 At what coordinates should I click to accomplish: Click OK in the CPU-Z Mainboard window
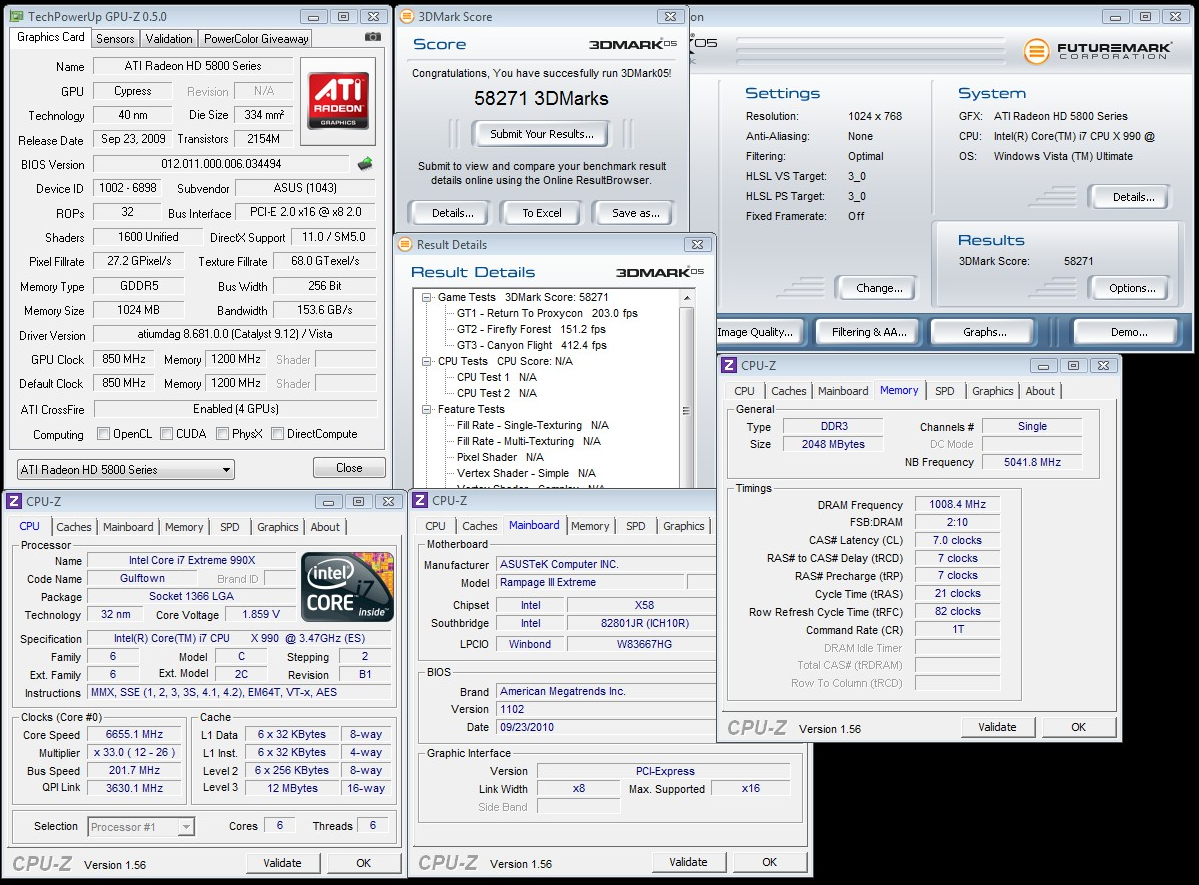[769, 862]
